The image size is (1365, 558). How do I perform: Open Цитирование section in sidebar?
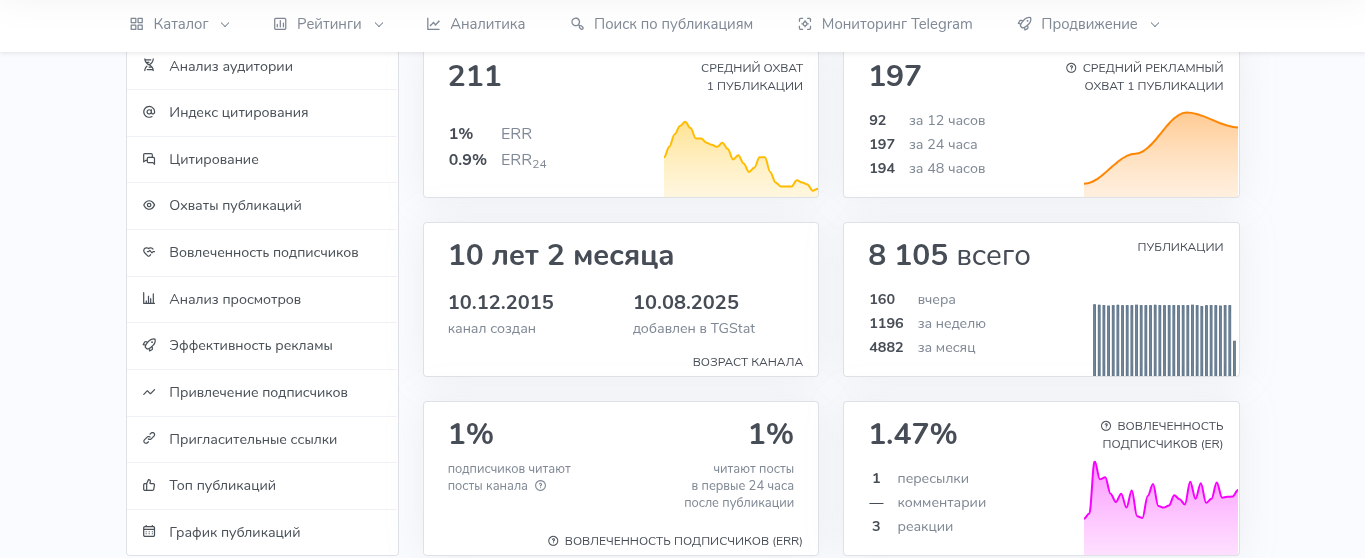pyautogui.click(x=214, y=159)
